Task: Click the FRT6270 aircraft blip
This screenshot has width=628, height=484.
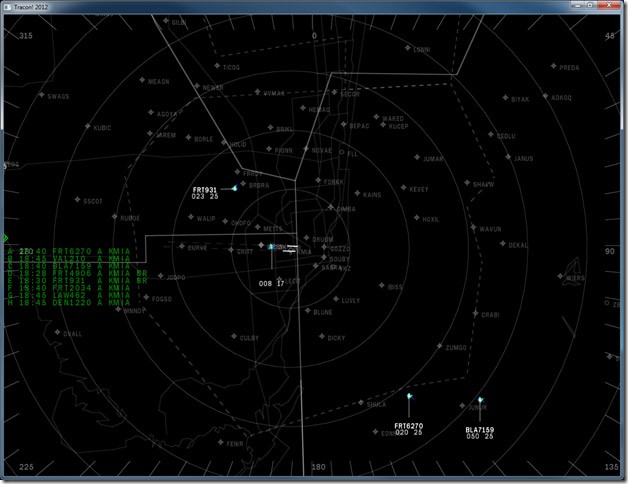Action: point(409,397)
